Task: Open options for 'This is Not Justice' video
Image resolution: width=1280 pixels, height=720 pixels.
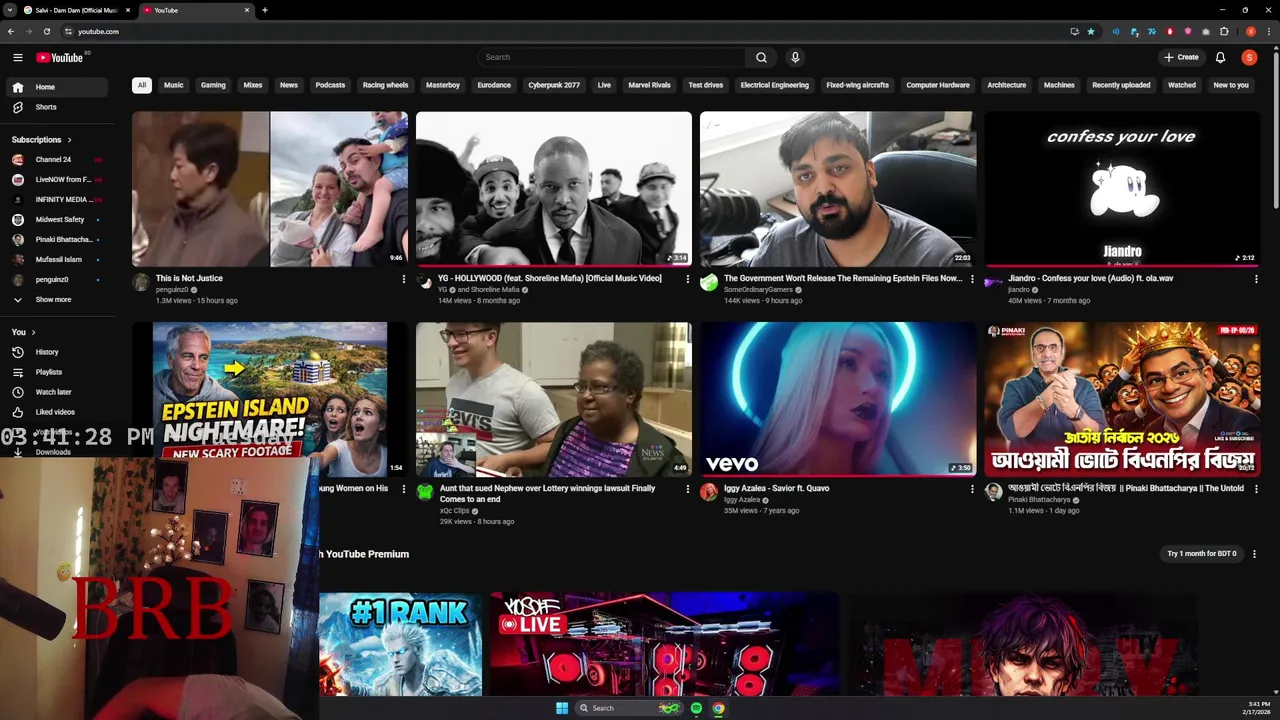Action: click(x=403, y=279)
